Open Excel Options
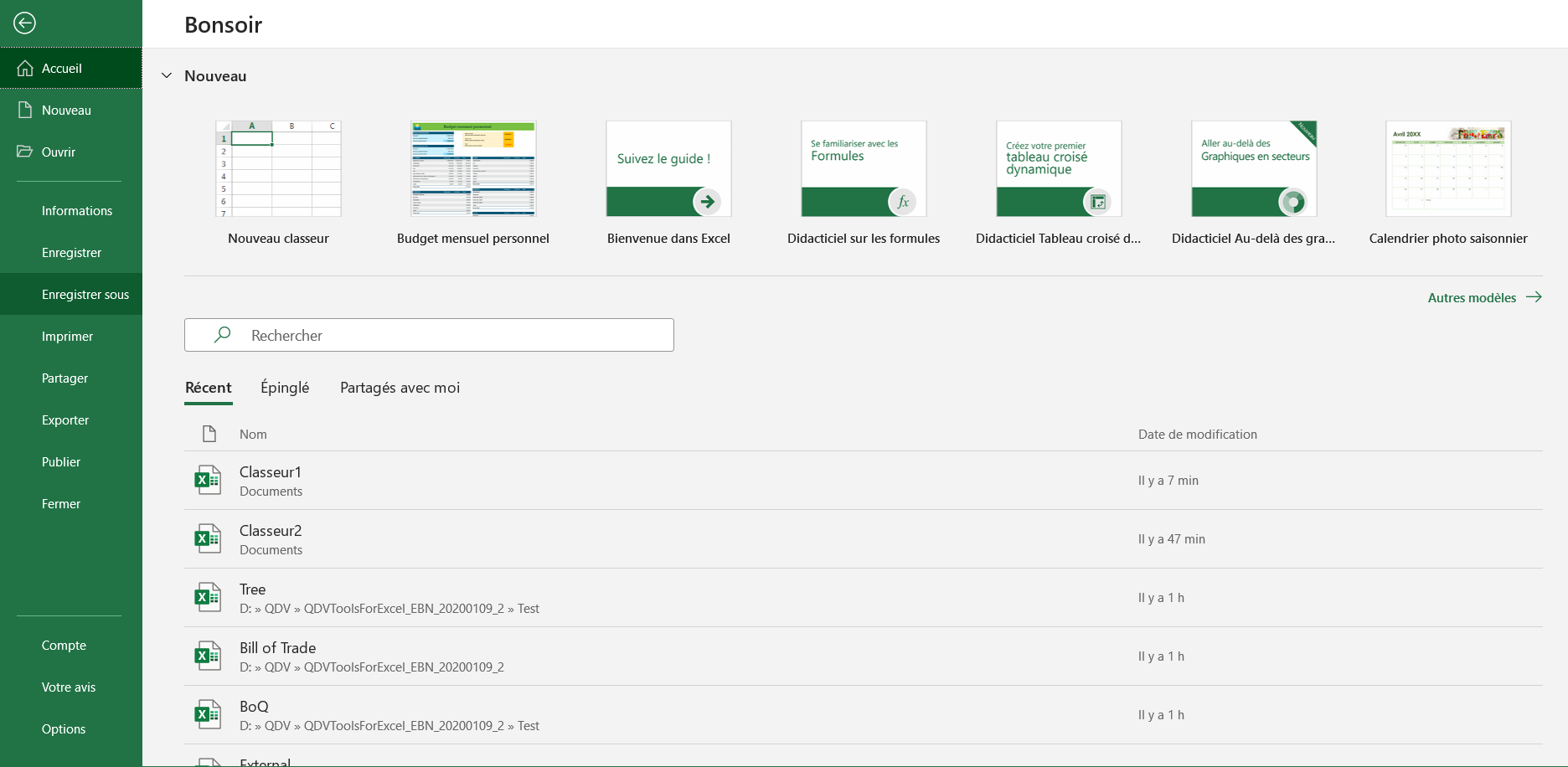 tap(71, 728)
